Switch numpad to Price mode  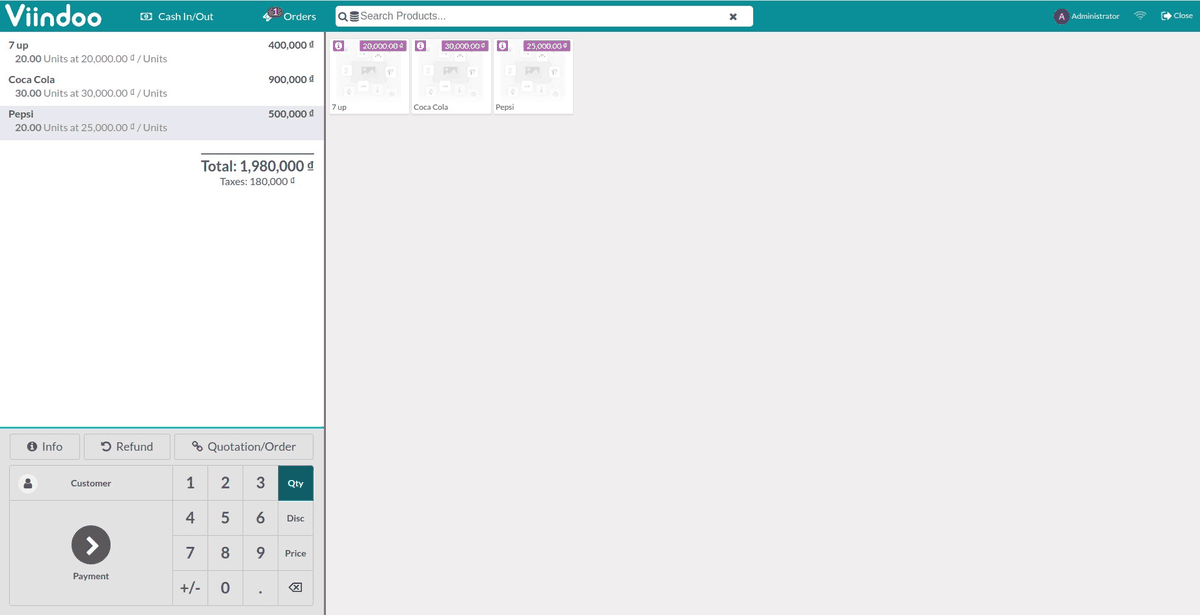[x=295, y=553]
